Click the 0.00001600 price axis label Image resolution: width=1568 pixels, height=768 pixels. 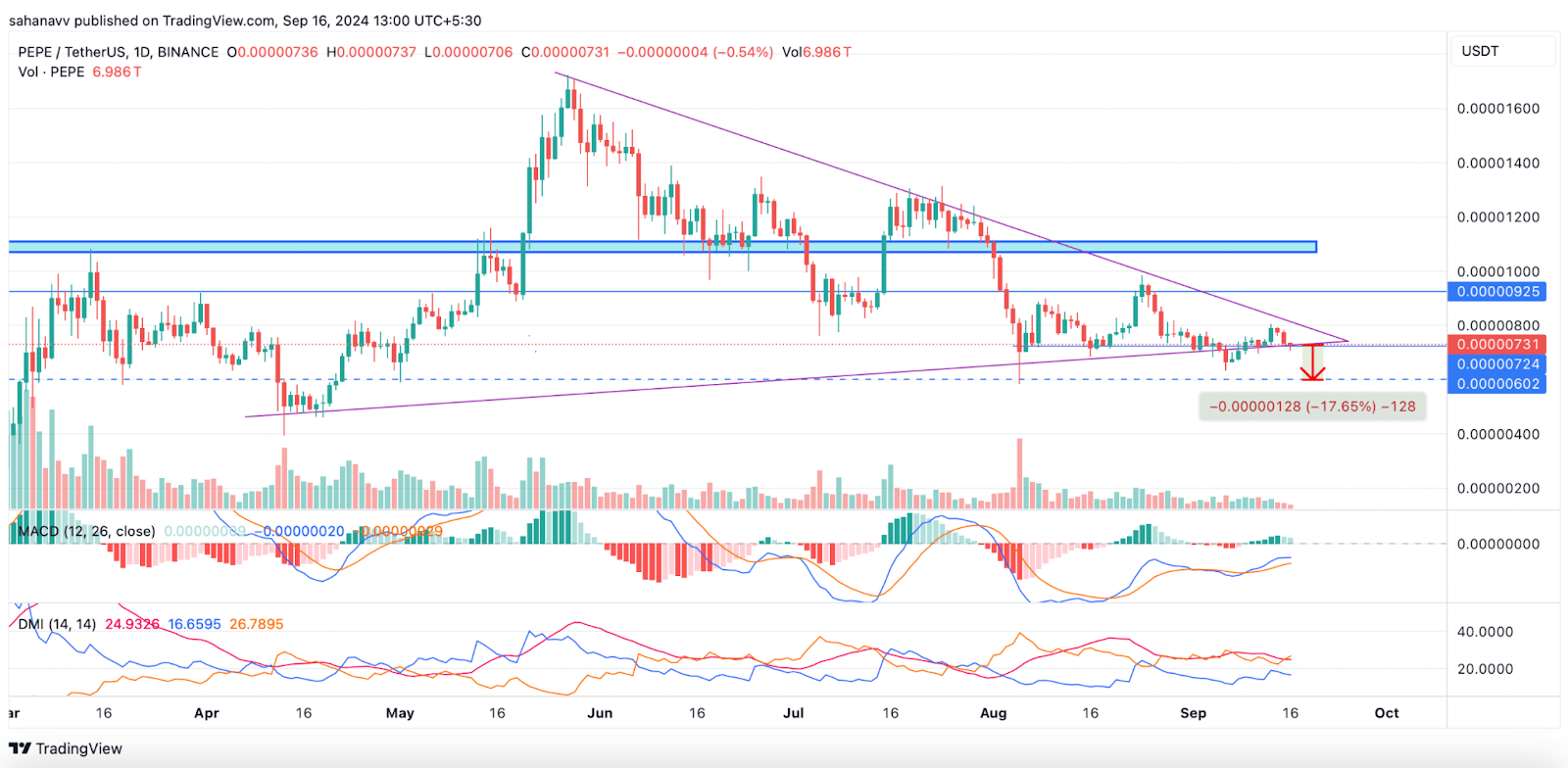pyautogui.click(x=1497, y=109)
